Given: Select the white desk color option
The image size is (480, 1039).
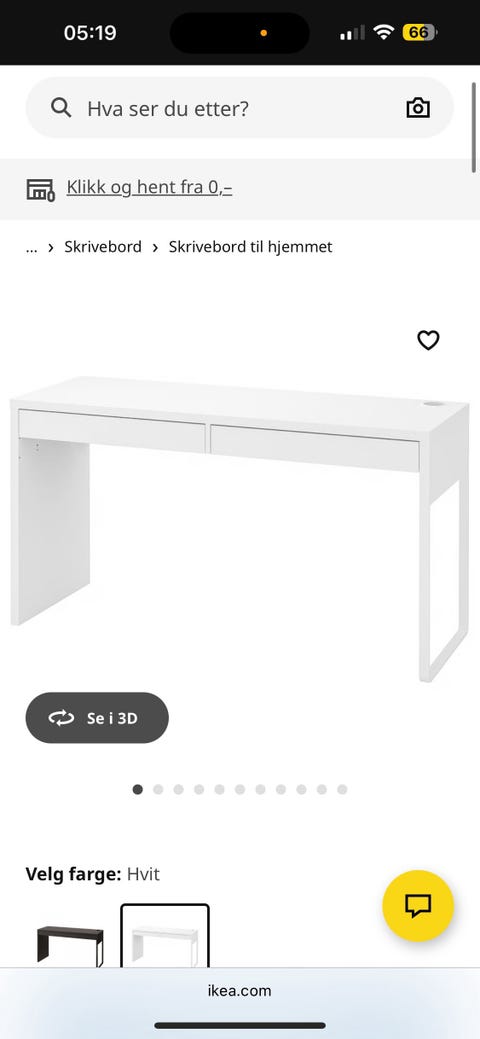Looking at the screenshot, I should (x=165, y=936).
